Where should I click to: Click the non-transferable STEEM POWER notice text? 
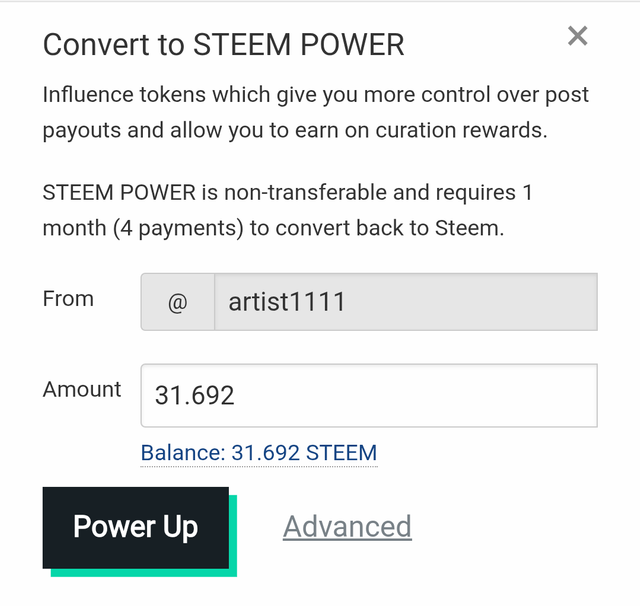(288, 210)
